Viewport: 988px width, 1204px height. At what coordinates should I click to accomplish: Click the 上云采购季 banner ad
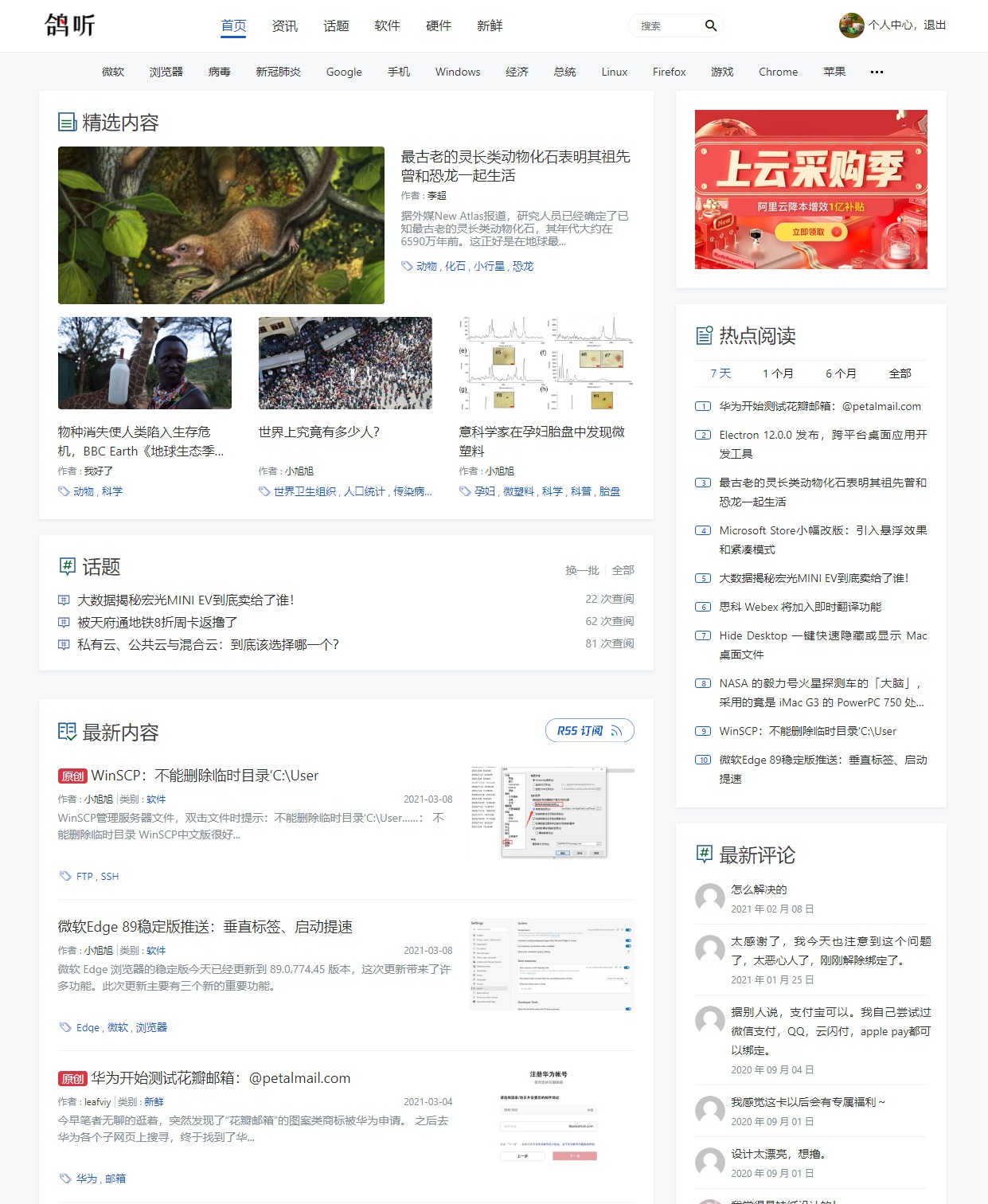coord(811,190)
